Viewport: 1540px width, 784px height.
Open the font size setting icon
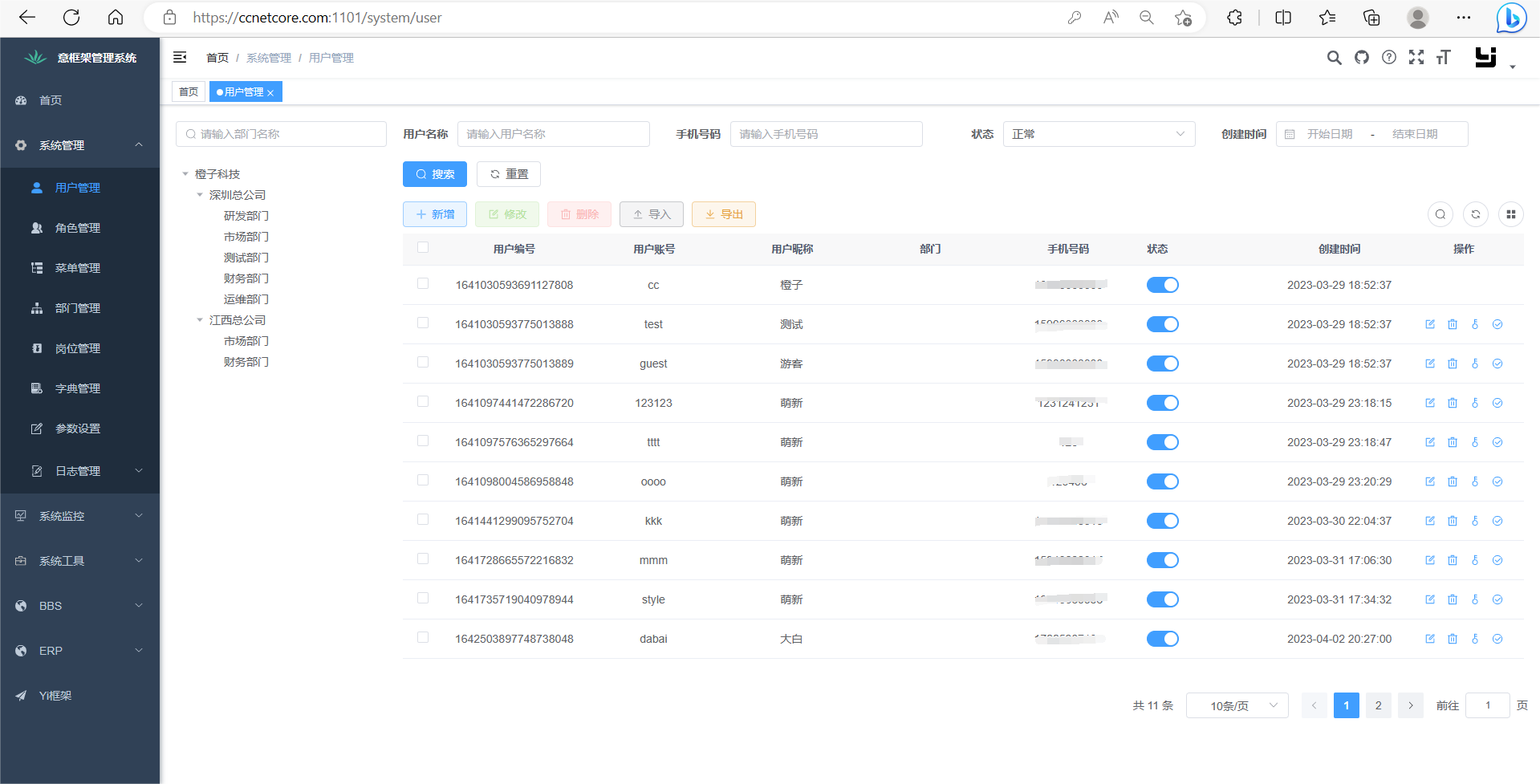click(1444, 57)
